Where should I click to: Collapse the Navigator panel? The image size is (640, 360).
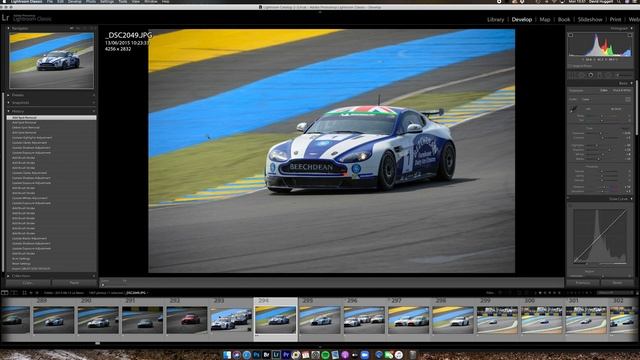point(8,28)
